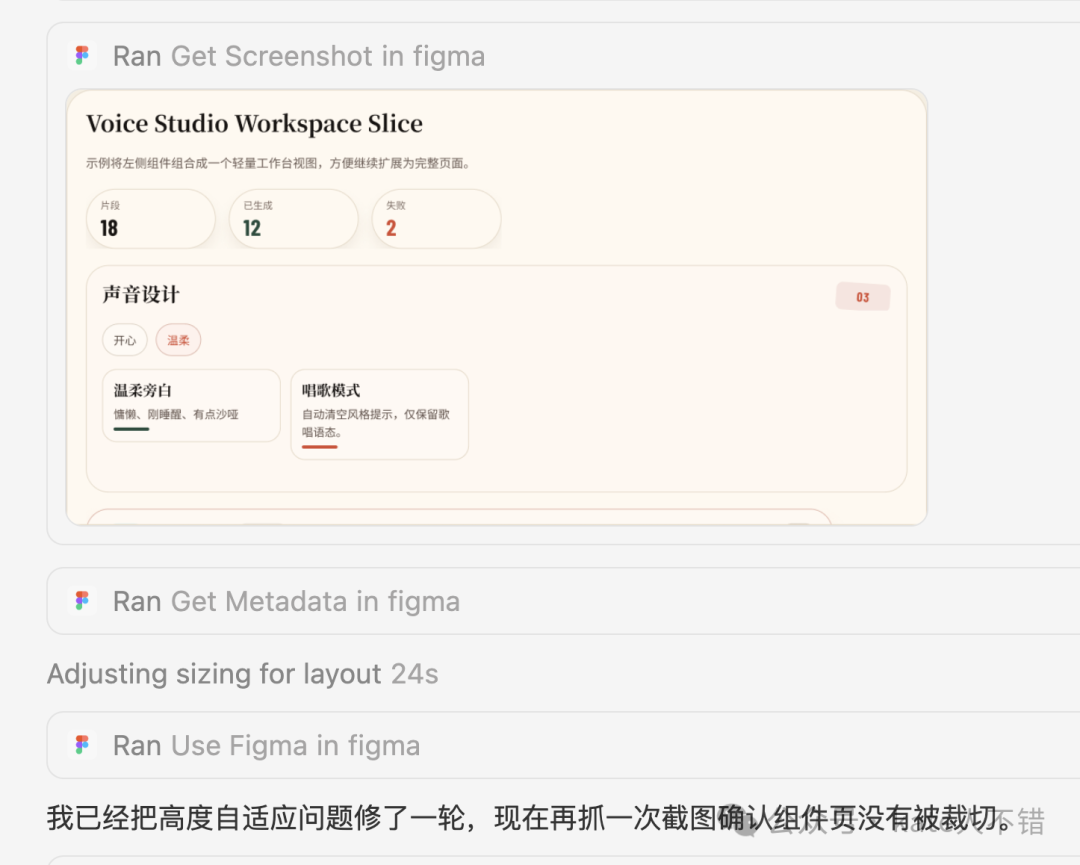Click the 片段 18 stat pill
1080x865 pixels.
click(x=150, y=219)
